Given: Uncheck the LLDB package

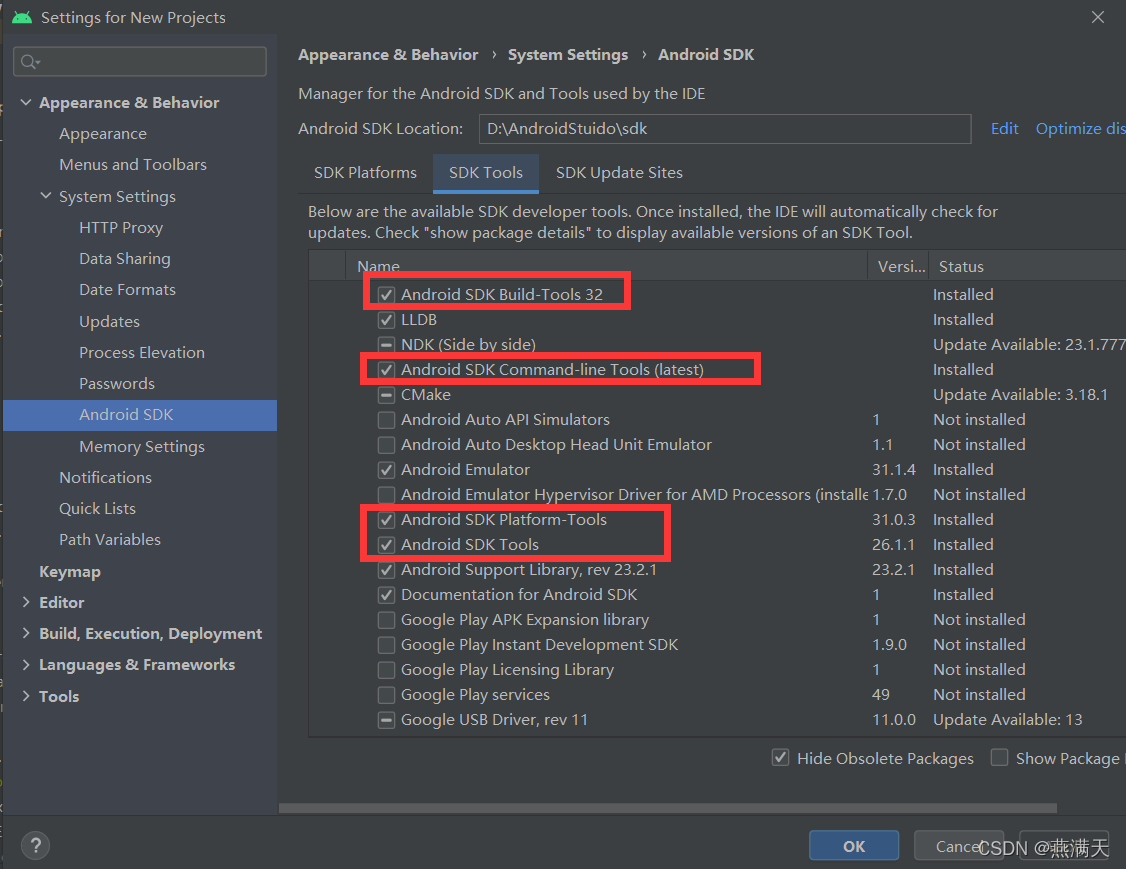Looking at the screenshot, I should pos(386,319).
